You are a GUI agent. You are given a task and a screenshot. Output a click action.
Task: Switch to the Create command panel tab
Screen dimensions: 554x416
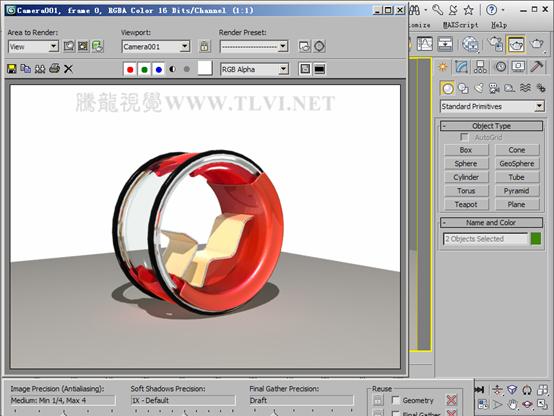pos(443,67)
